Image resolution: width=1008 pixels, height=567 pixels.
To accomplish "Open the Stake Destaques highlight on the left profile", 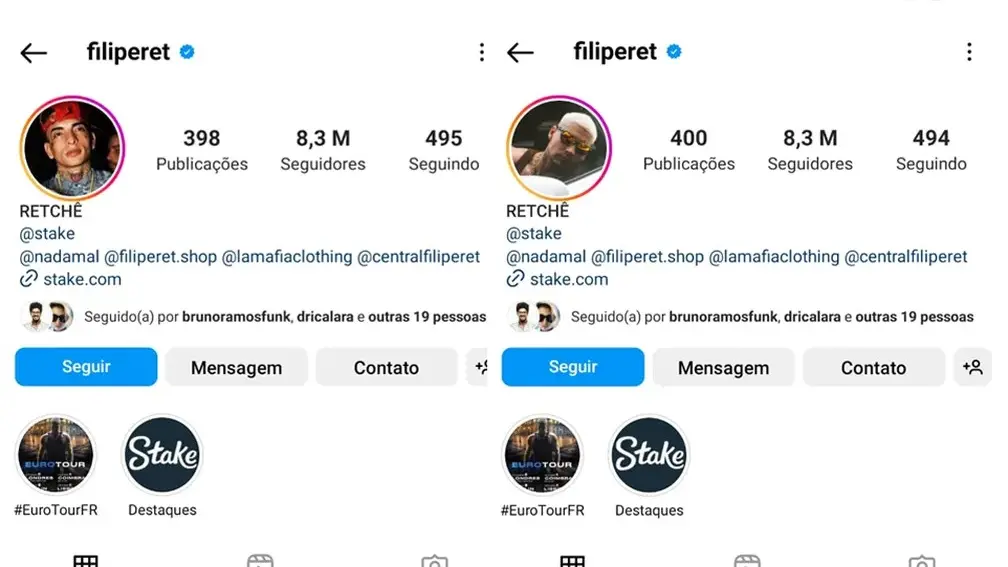I will [162, 454].
